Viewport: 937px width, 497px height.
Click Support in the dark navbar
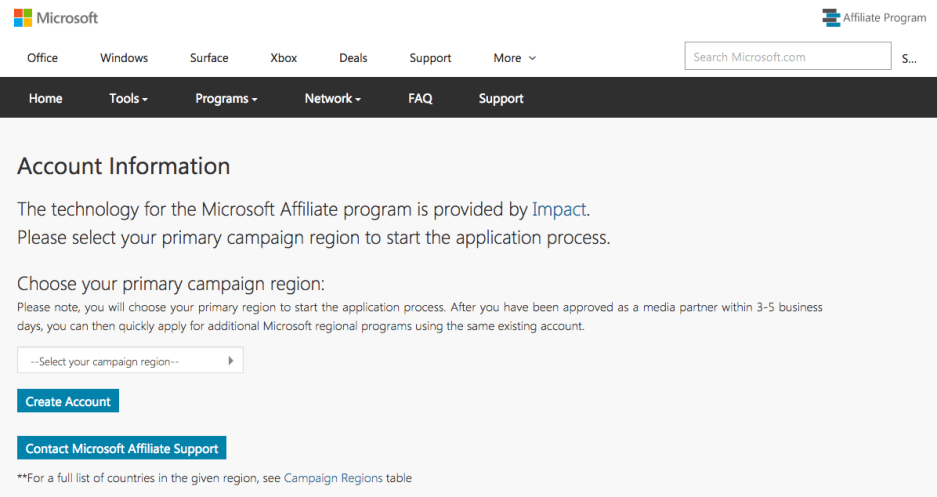click(x=501, y=99)
